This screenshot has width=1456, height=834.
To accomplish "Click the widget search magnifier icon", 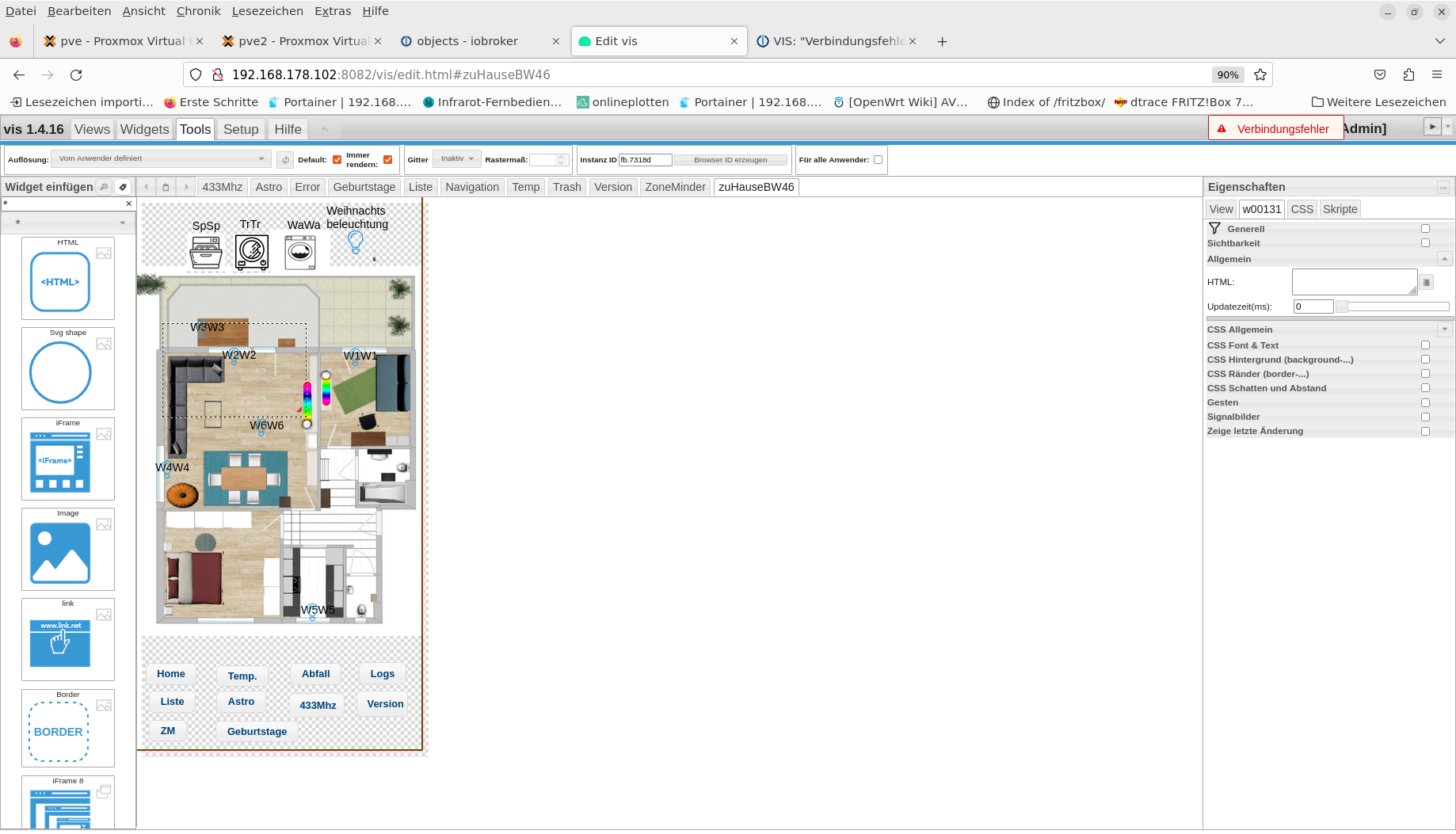I will point(104,187).
